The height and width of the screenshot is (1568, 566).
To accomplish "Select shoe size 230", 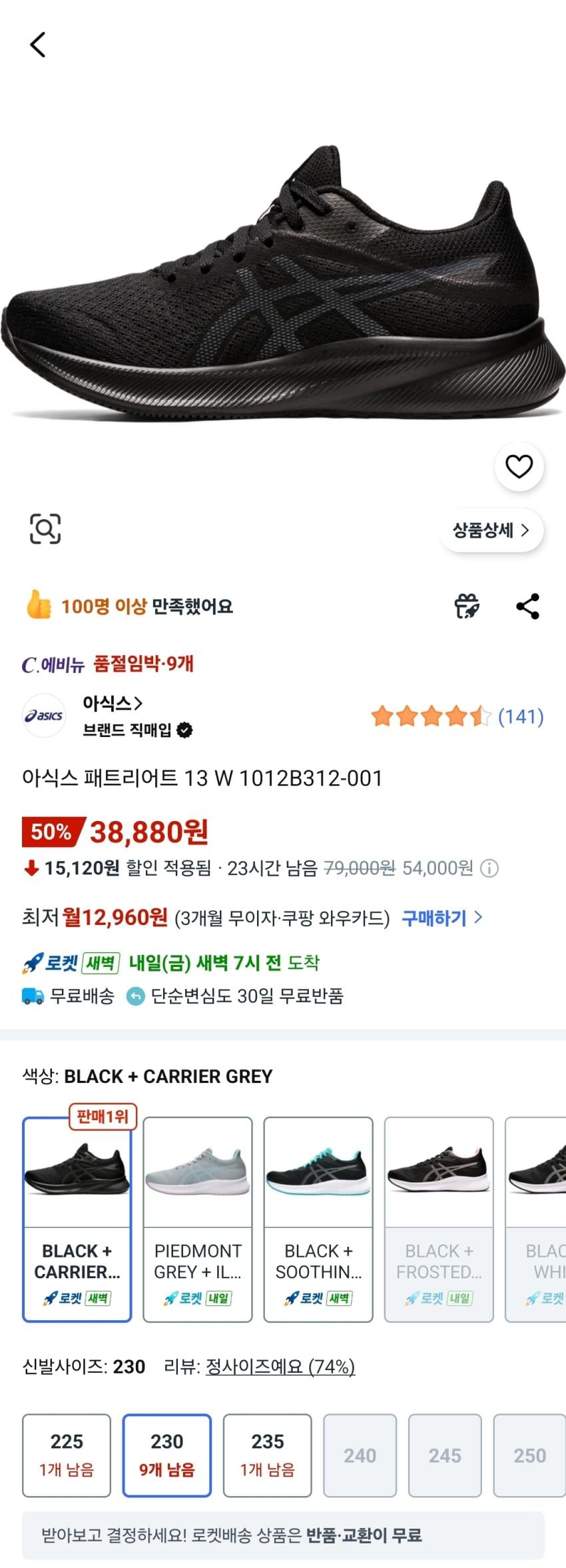I will [166, 1455].
